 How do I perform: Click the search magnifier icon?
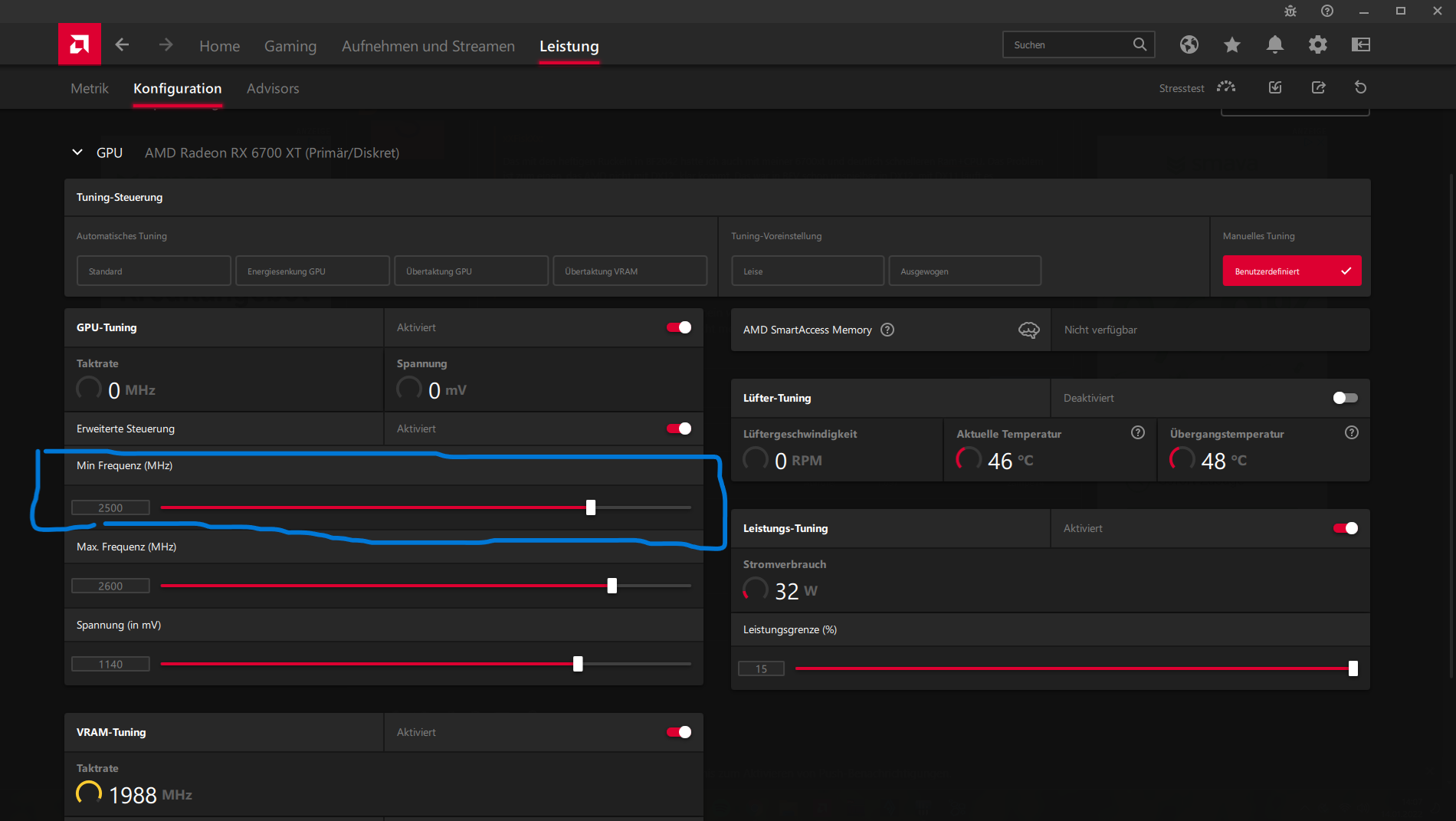point(1140,44)
